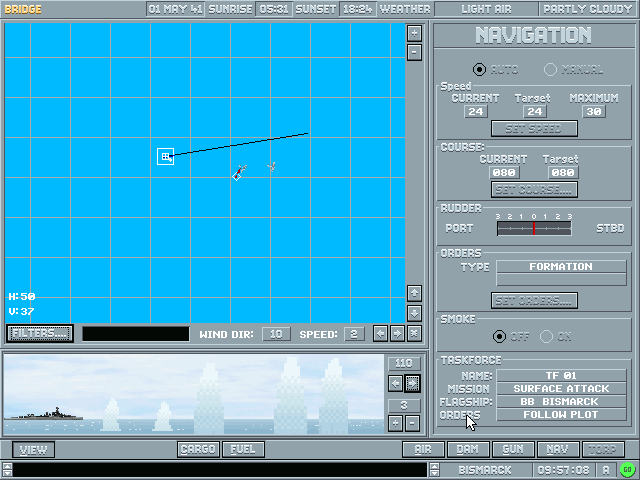Click the message log scroll arrows on the left
640x480 pixels.
tap(7, 470)
